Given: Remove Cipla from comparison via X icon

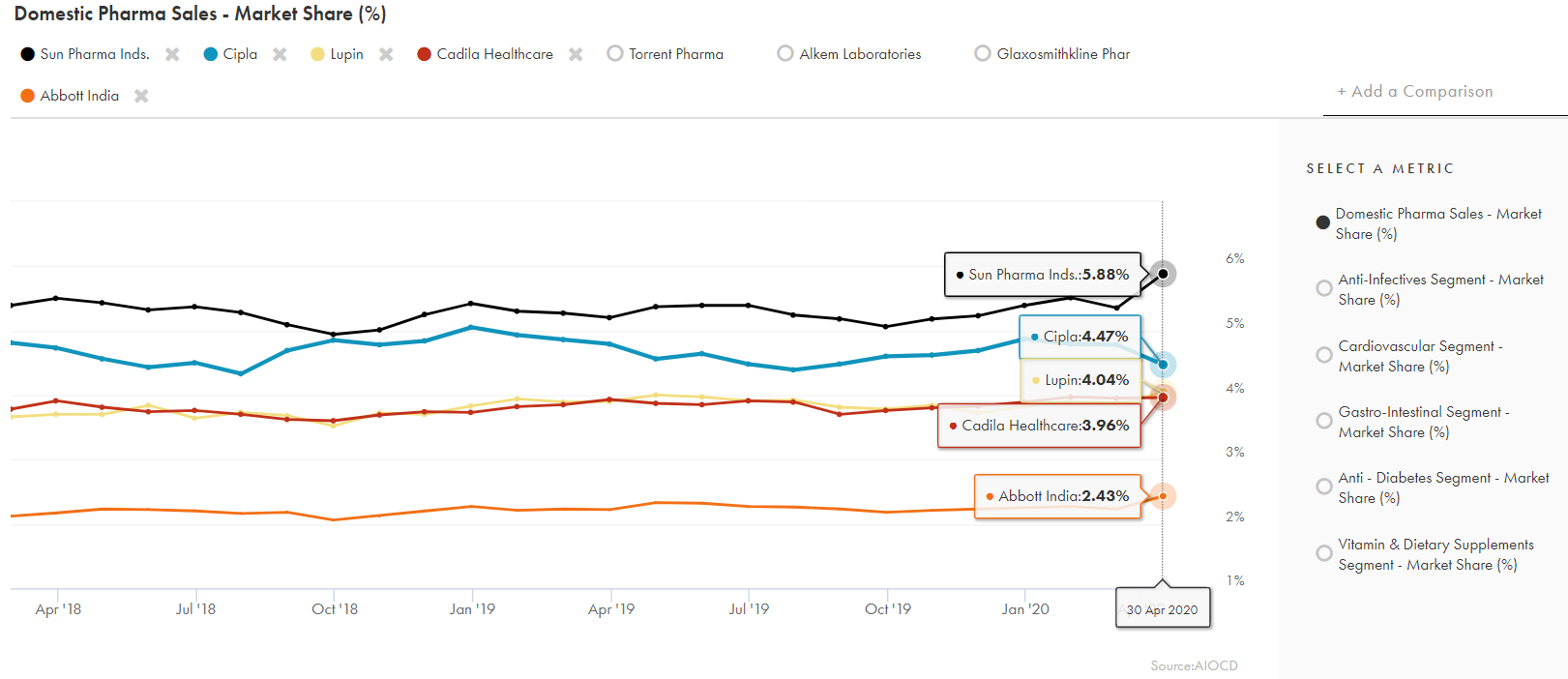Looking at the screenshot, I should [x=280, y=54].
